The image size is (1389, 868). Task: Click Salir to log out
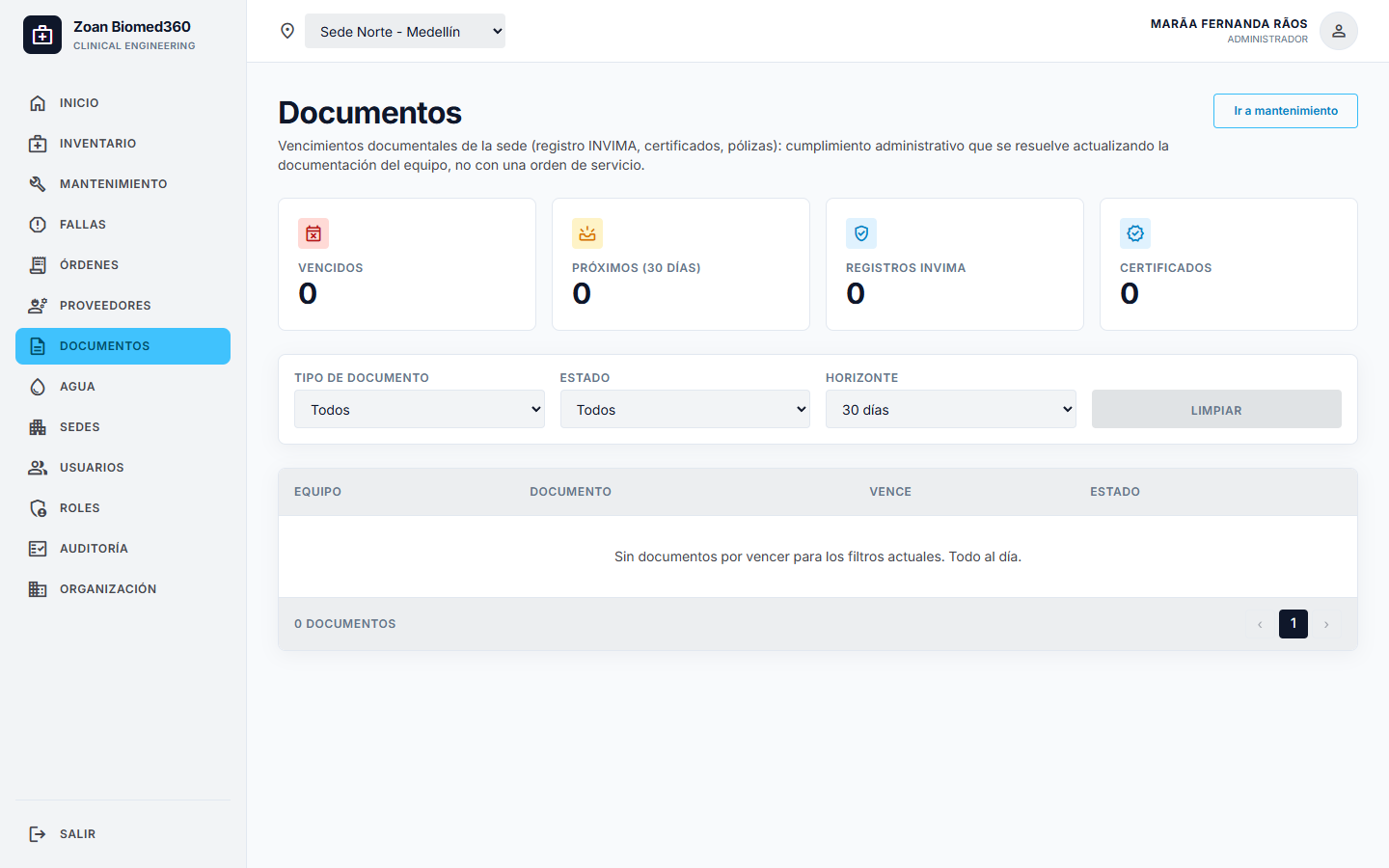pyautogui.click(x=123, y=834)
